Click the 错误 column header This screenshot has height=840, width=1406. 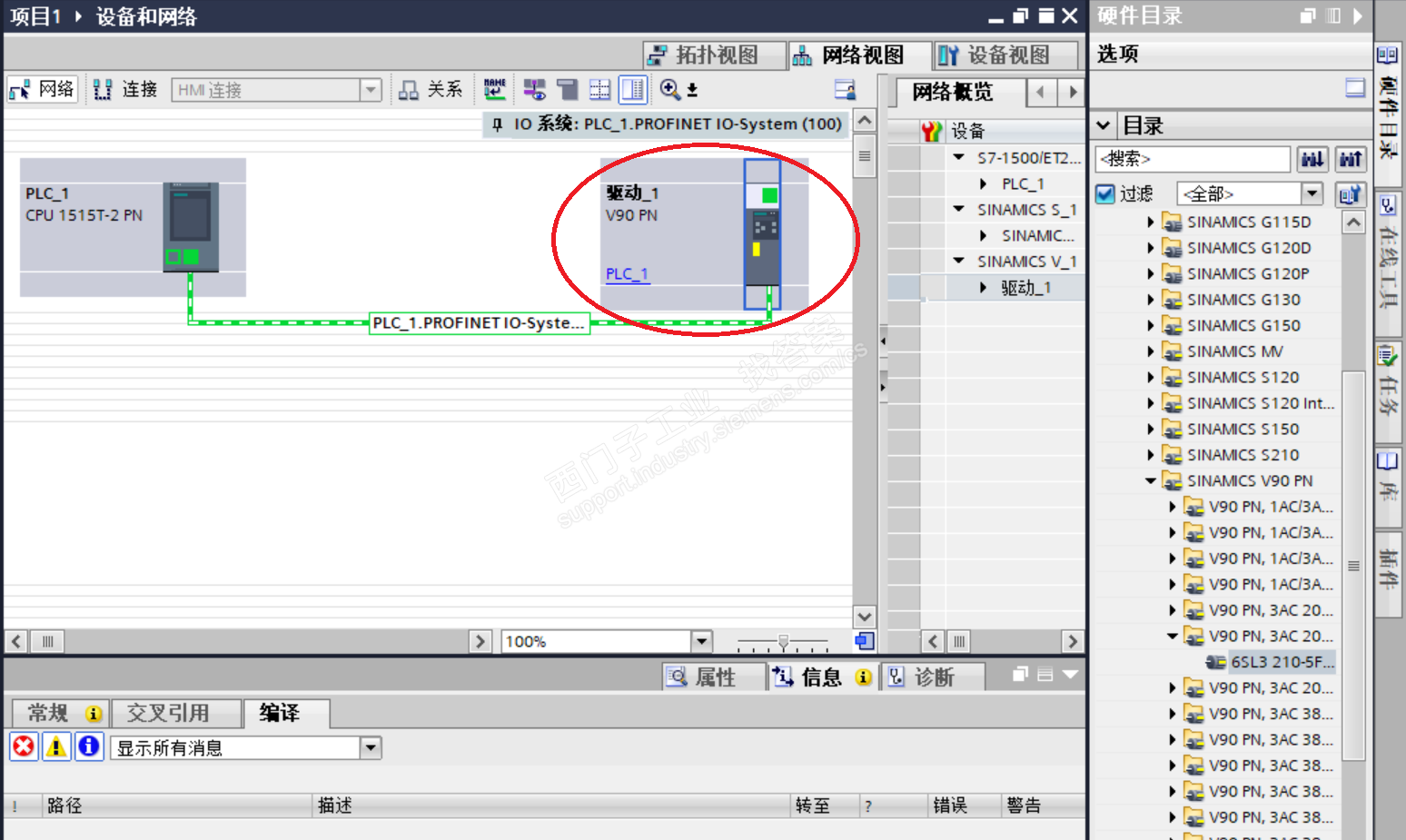tap(965, 805)
